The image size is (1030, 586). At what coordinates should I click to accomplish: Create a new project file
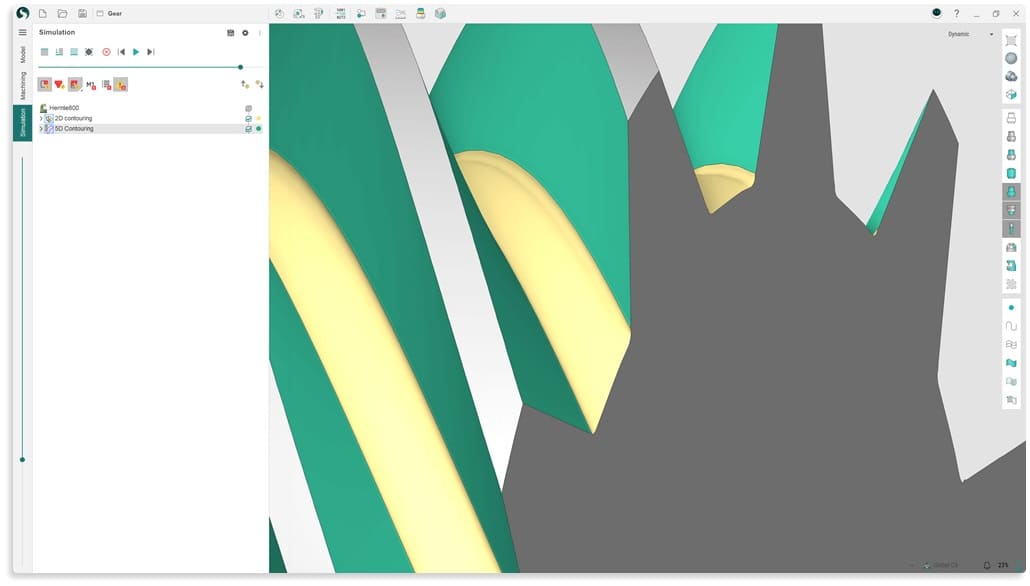click(43, 13)
